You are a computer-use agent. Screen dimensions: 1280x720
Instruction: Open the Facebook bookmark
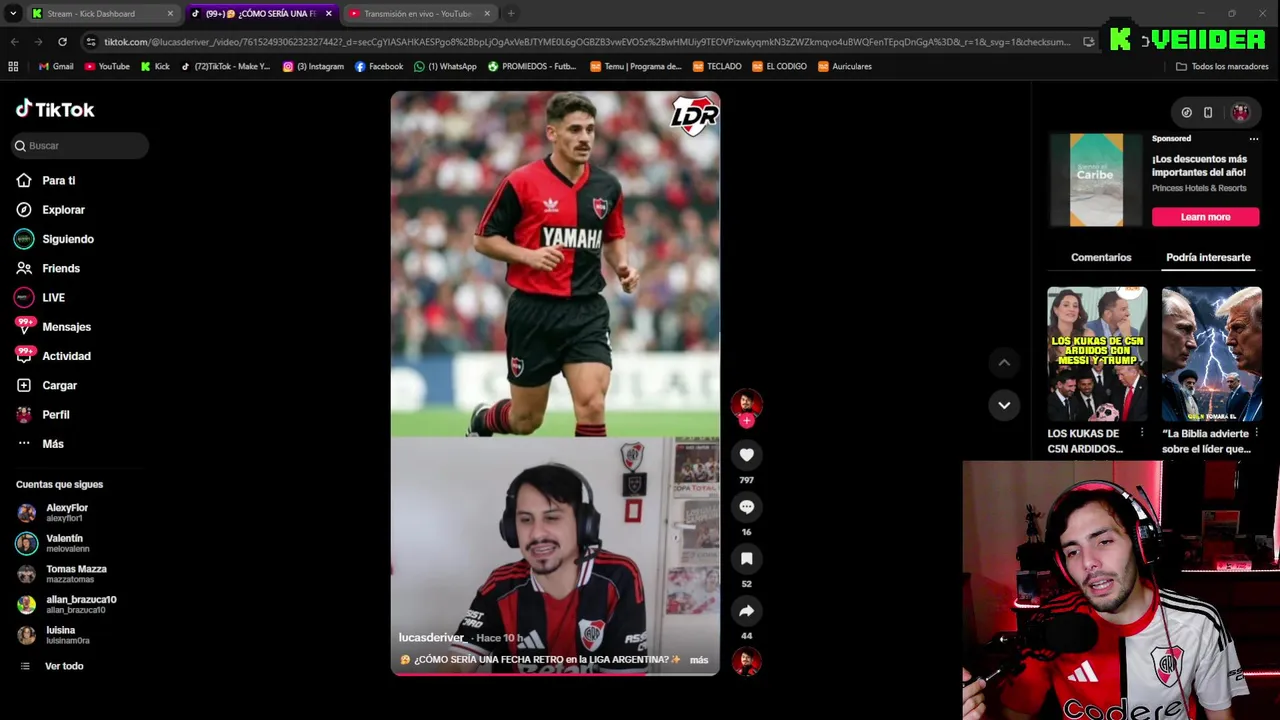(x=379, y=67)
